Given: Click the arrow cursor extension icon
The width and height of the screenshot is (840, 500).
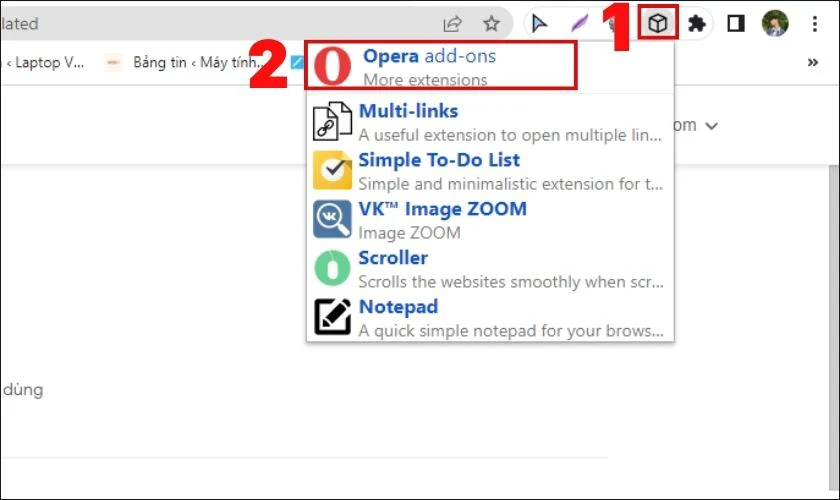Looking at the screenshot, I should 540,24.
